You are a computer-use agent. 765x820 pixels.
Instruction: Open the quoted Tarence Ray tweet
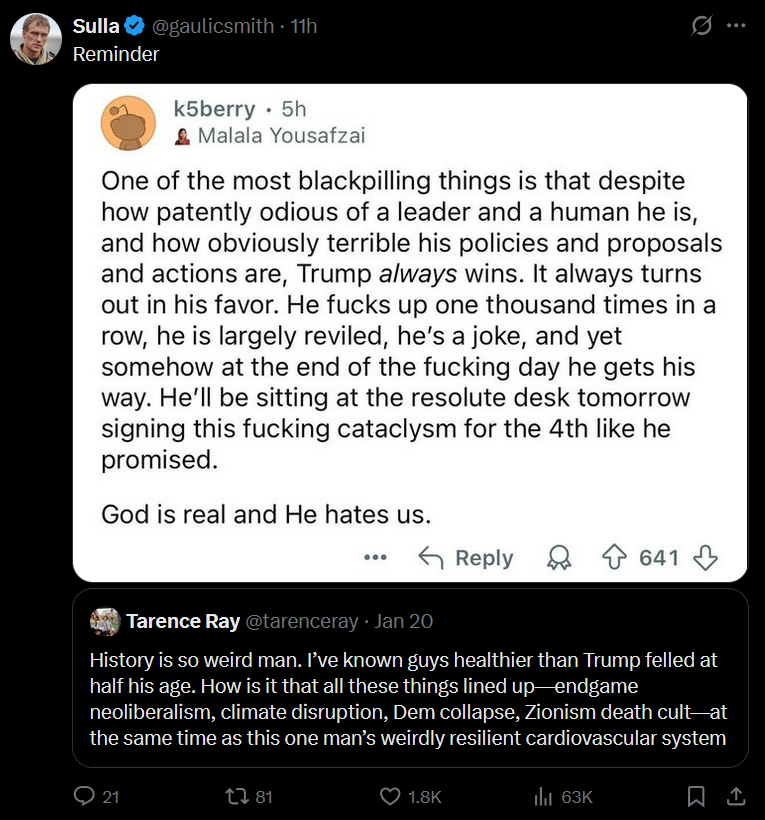pyautogui.click(x=410, y=690)
